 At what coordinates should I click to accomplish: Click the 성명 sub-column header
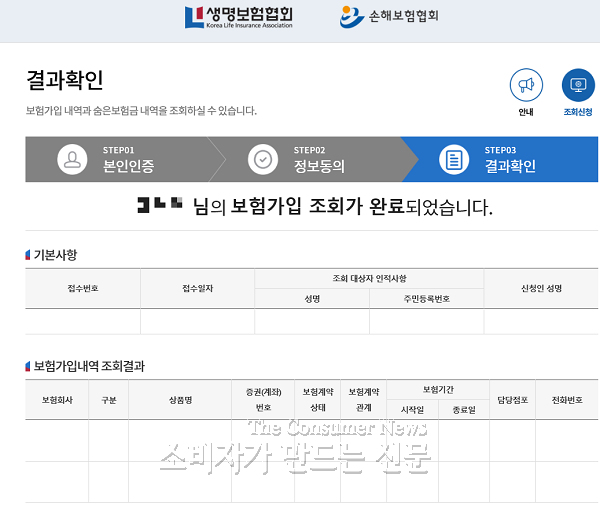(x=312, y=298)
